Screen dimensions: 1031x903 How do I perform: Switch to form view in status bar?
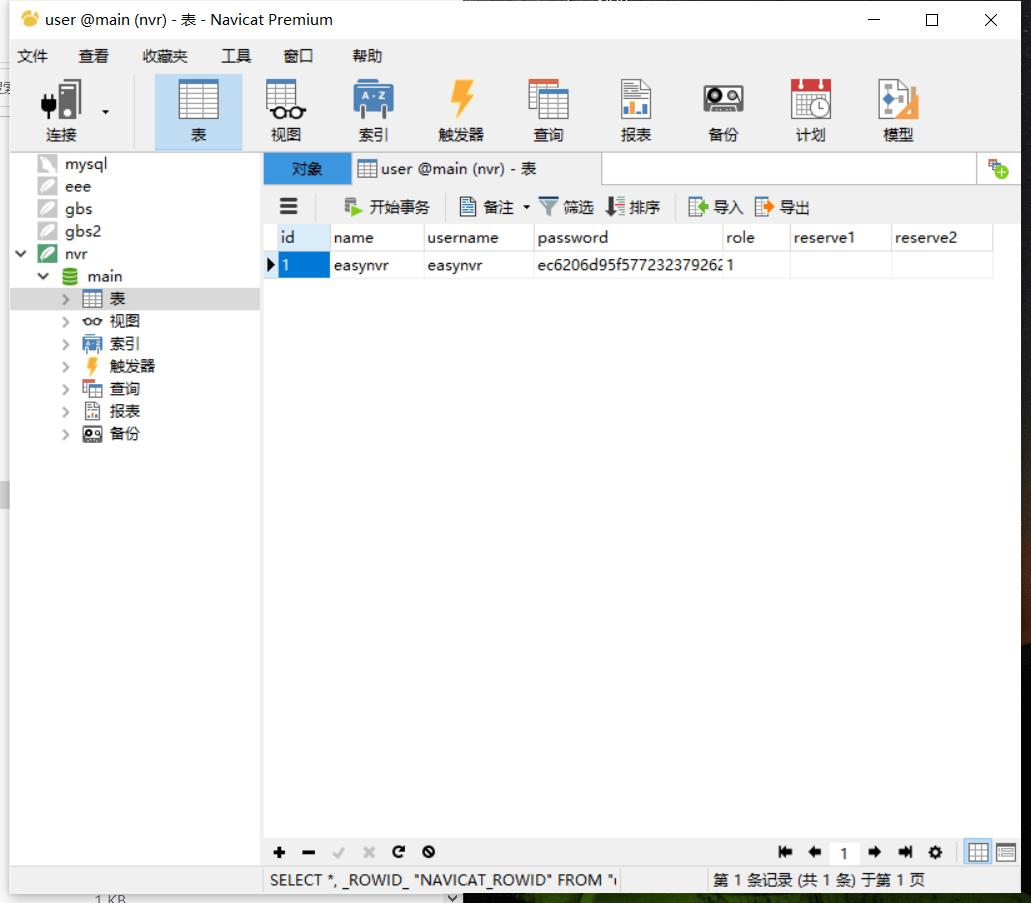pyautogui.click(x=1005, y=852)
